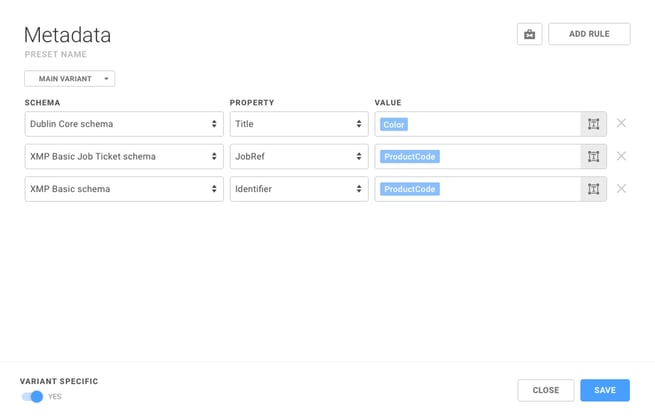Delete the XMP Basic Job Ticket rule
This screenshot has width=655, height=418.
tap(621, 156)
